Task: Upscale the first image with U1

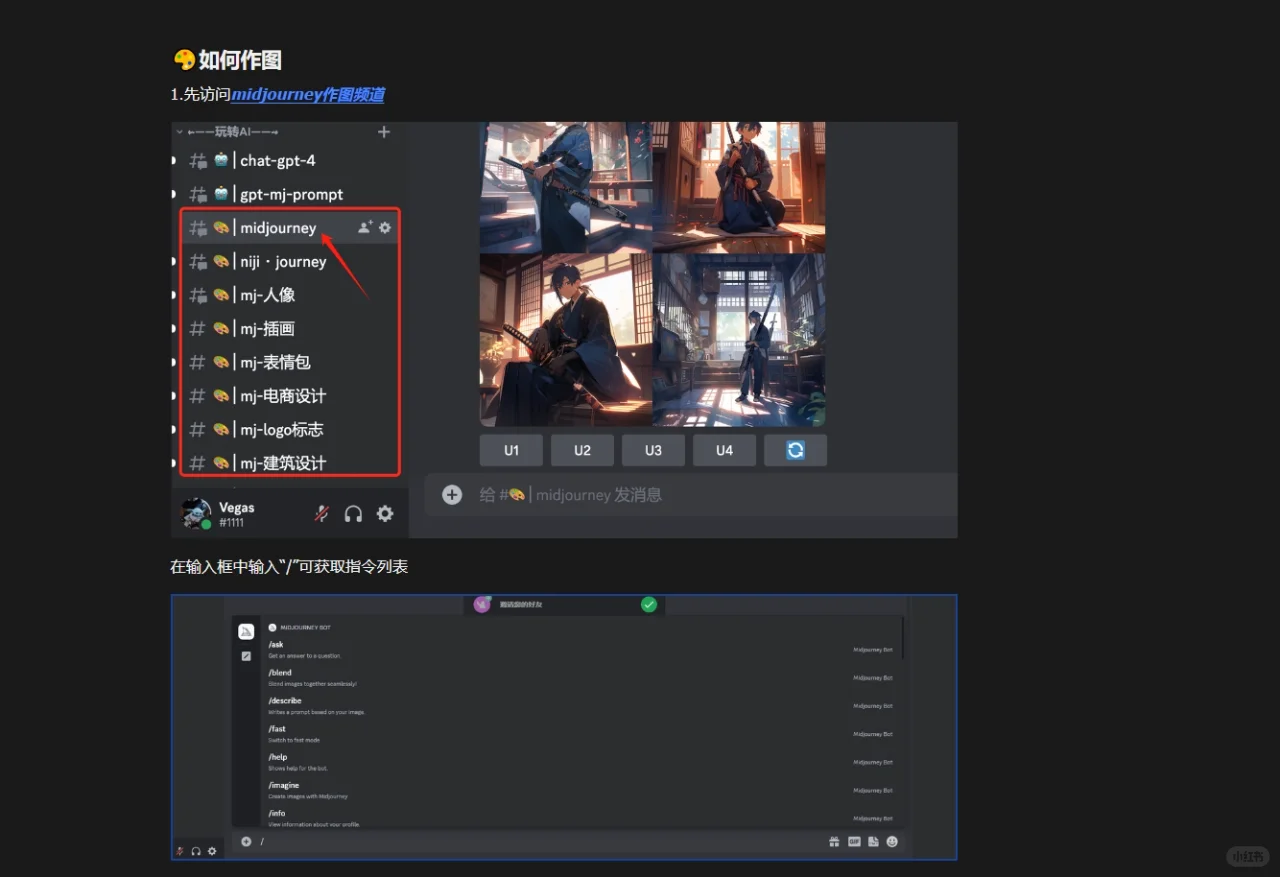Action: [511, 450]
